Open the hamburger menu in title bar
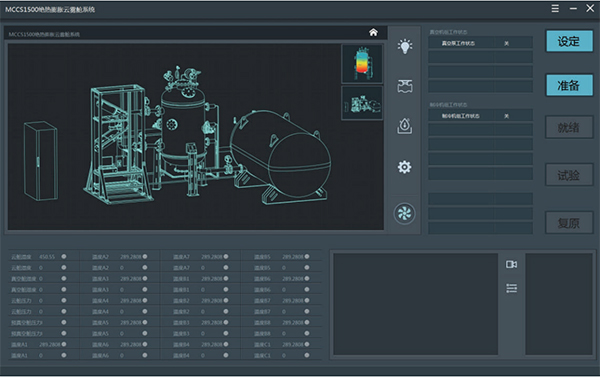The height and width of the screenshot is (377, 600). tap(555, 8)
